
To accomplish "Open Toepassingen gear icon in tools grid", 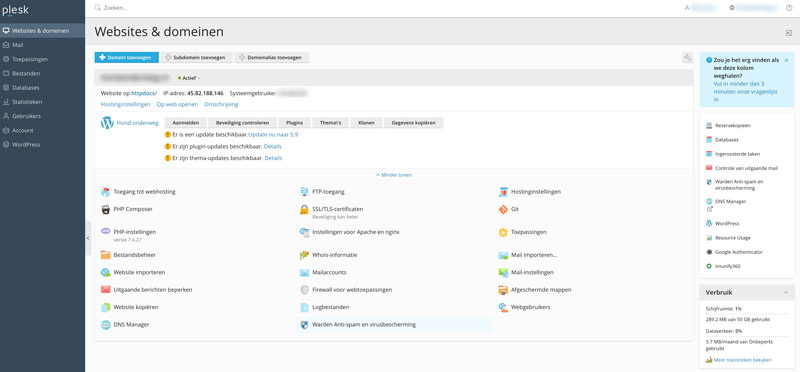I will 503,232.
